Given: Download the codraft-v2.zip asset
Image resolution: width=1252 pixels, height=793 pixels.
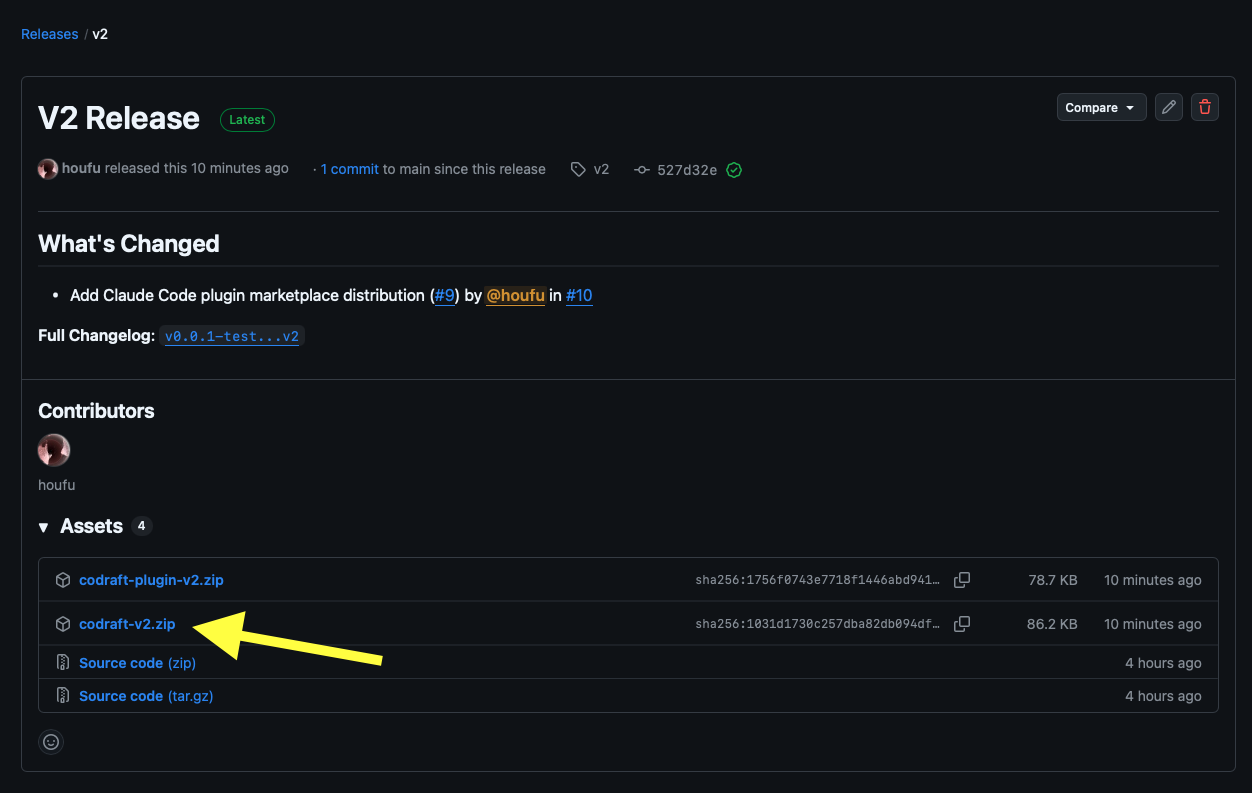Looking at the screenshot, I should coord(127,623).
